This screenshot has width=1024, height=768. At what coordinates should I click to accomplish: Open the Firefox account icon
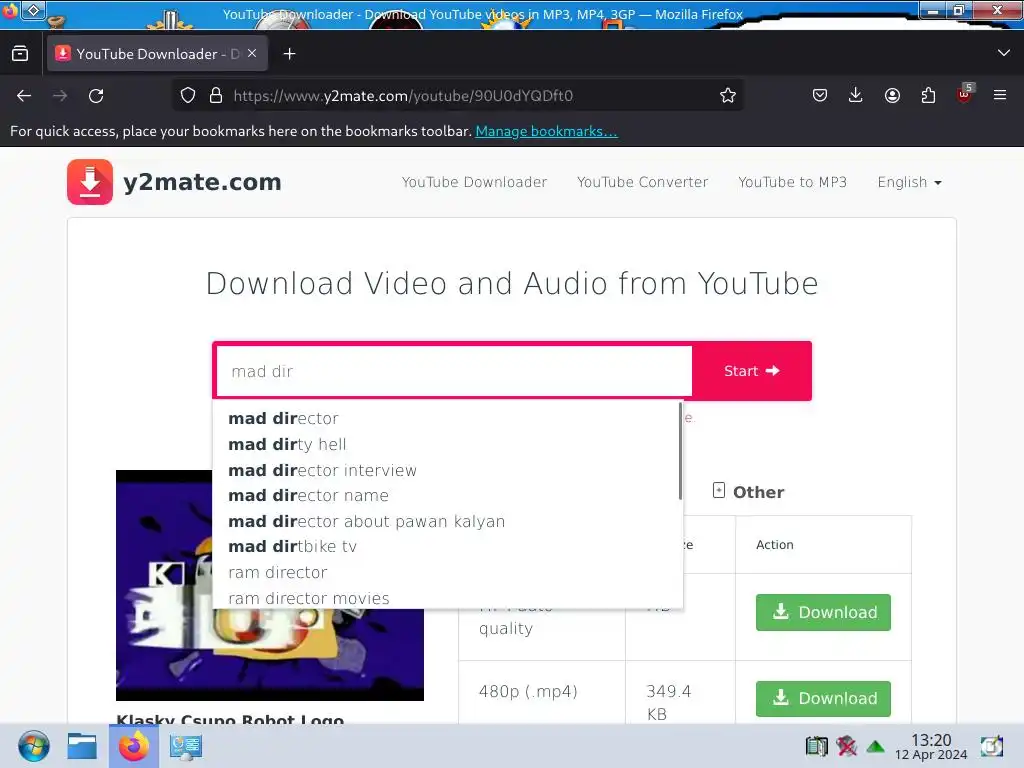pos(892,96)
